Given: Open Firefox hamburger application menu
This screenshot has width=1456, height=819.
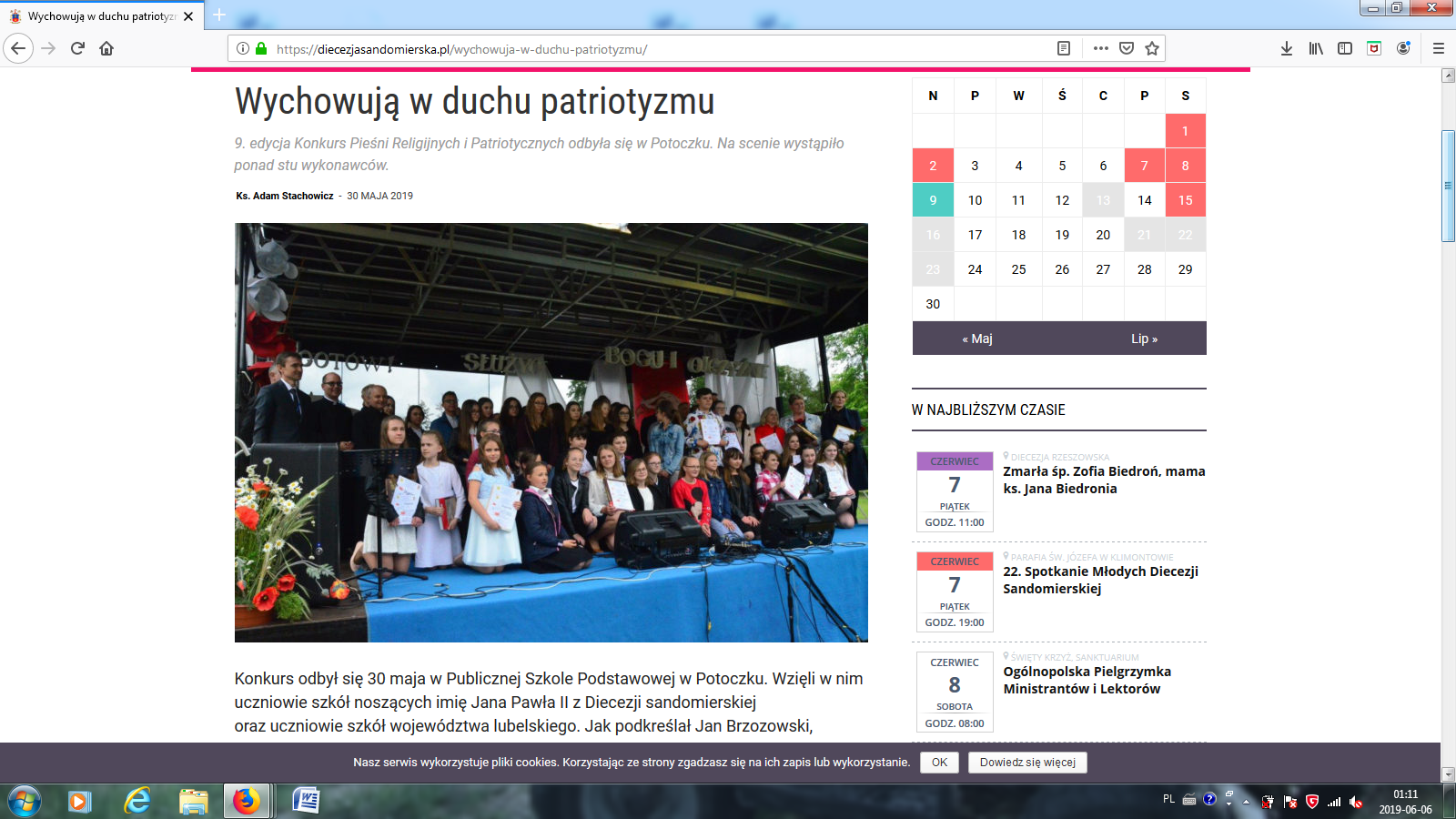Looking at the screenshot, I should (x=1439, y=48).
